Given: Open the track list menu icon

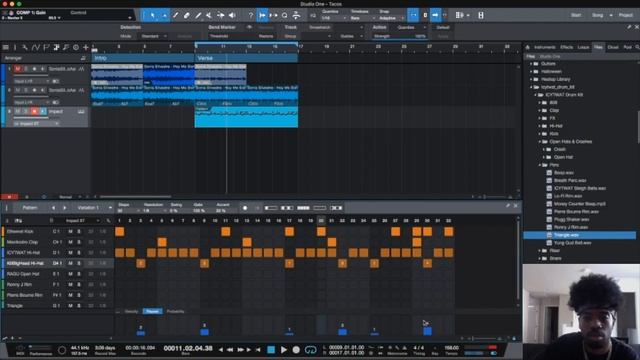Looking at the screenshot, I should pyautogui.click(x=5, y=47).
